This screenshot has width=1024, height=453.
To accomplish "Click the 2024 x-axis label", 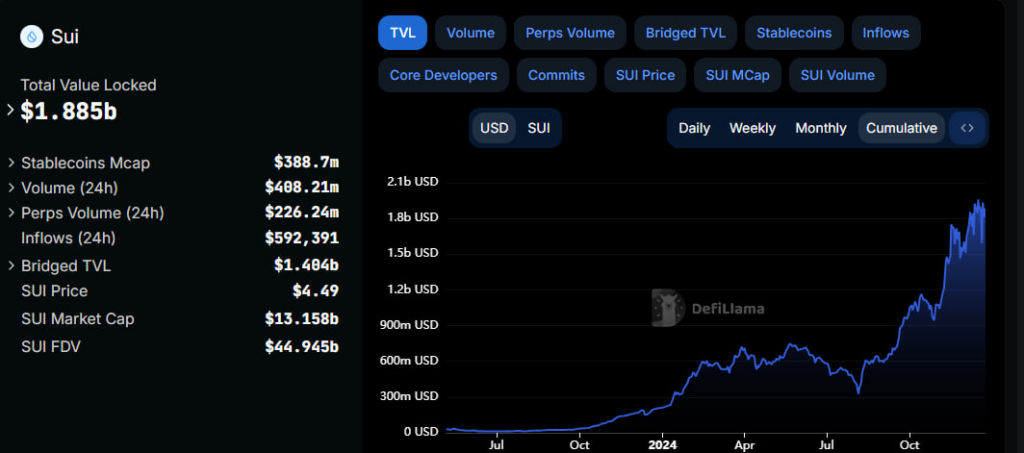I will [662, 445].
